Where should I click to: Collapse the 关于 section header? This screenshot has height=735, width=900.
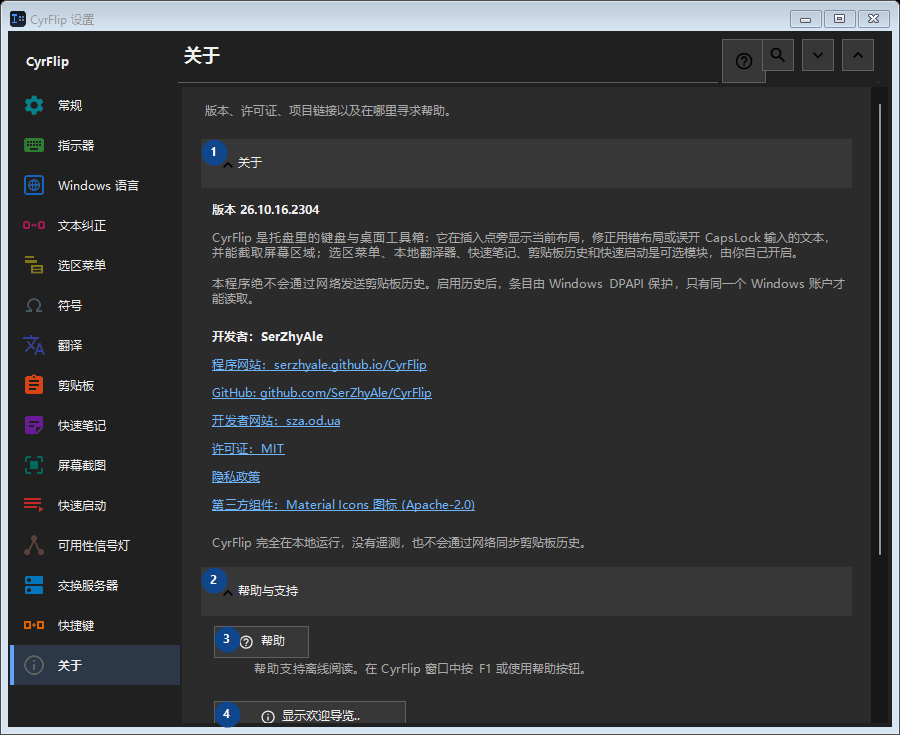(x=526, y=163)
